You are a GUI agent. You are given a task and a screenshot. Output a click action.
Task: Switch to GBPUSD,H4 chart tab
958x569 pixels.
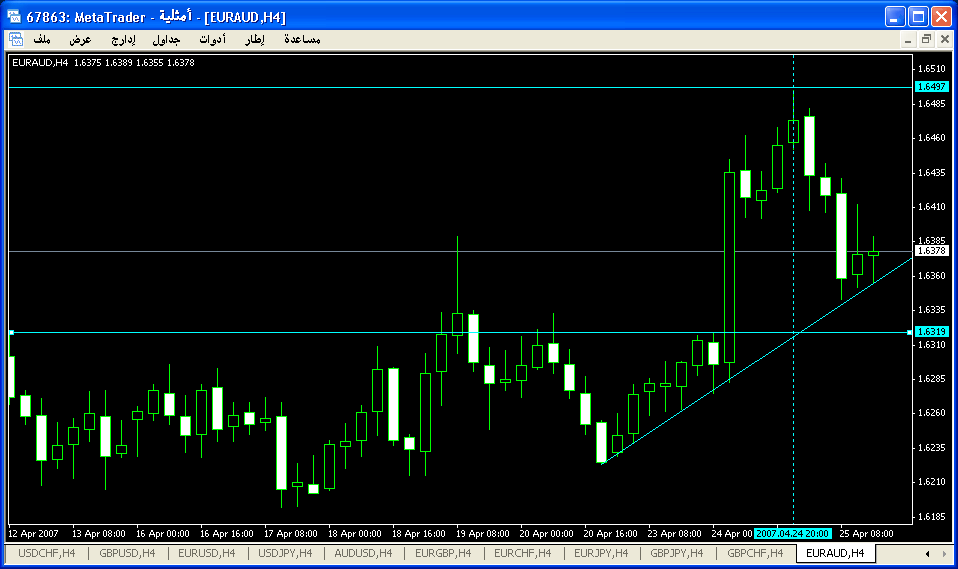(127, 554)
